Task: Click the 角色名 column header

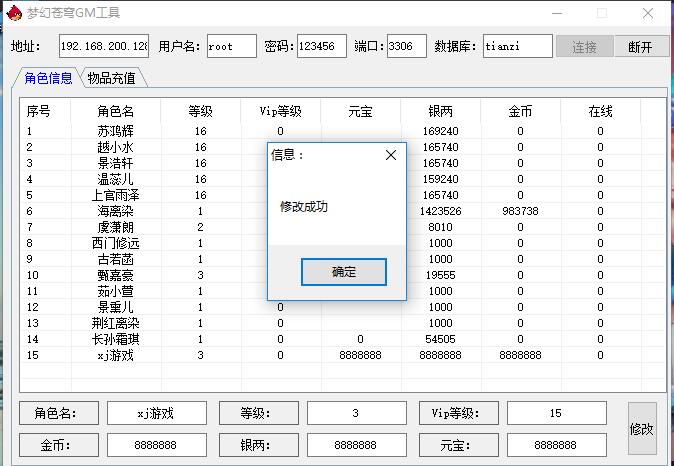Action: coord(115,111)
